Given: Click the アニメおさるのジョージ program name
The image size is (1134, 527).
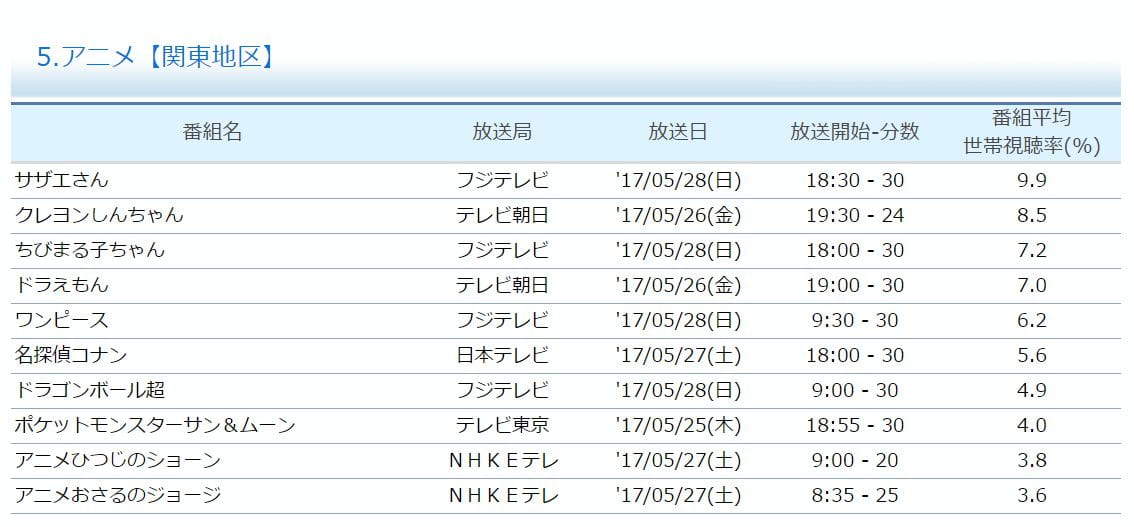Looking at the screenshot, I should (x=118, y=495).
